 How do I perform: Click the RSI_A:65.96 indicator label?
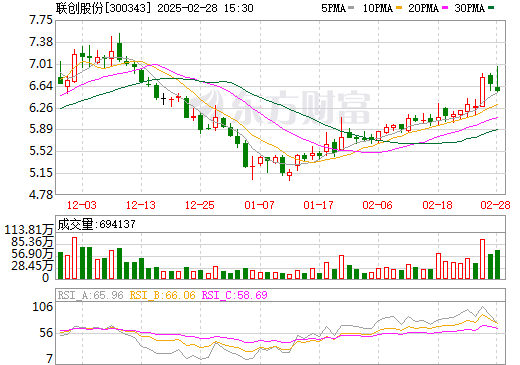tap(91, 295)
